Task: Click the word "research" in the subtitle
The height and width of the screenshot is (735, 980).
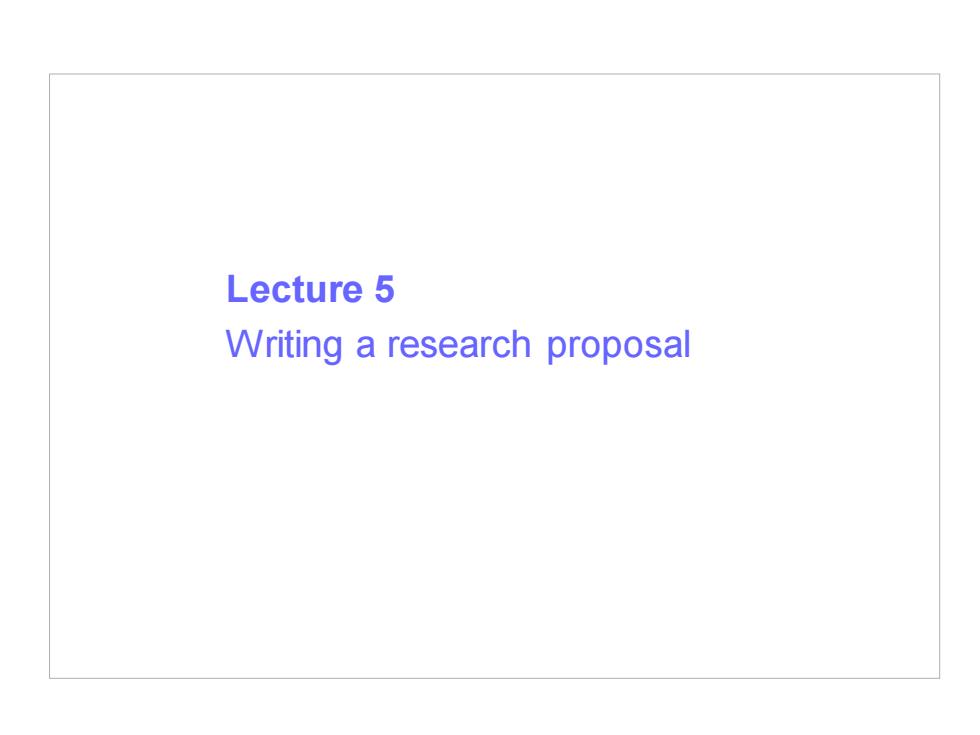Action: 459,344
